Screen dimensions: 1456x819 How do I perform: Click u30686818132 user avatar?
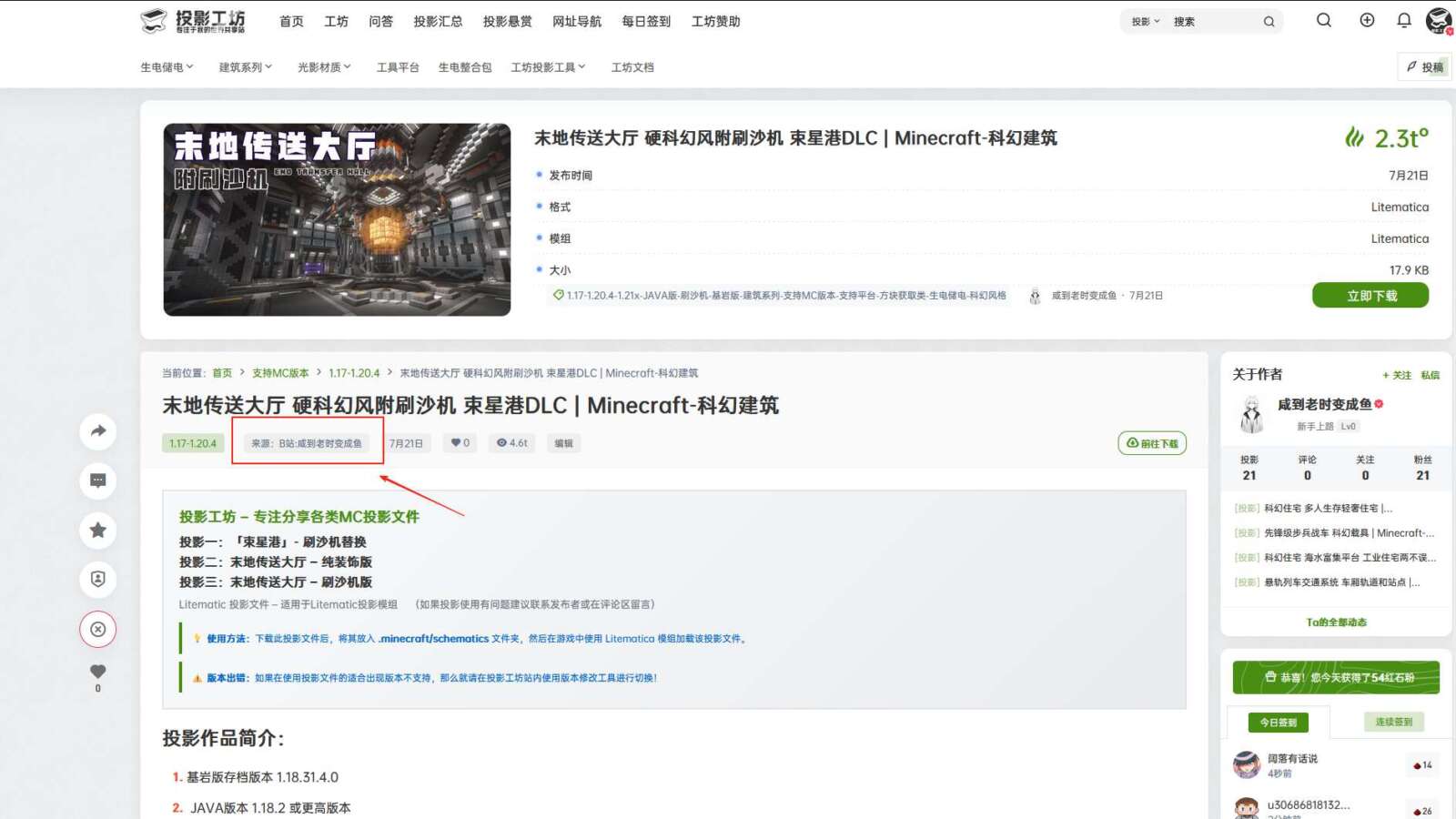pos(1247,808)
